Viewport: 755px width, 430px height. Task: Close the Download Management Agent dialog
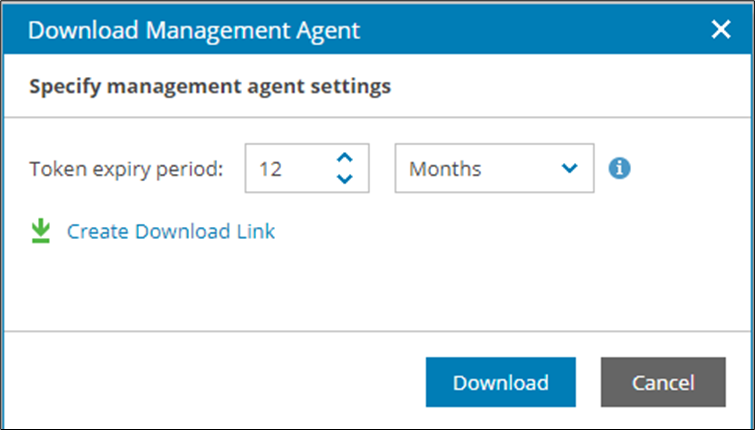pyautogui.click(x=720, y=30)
